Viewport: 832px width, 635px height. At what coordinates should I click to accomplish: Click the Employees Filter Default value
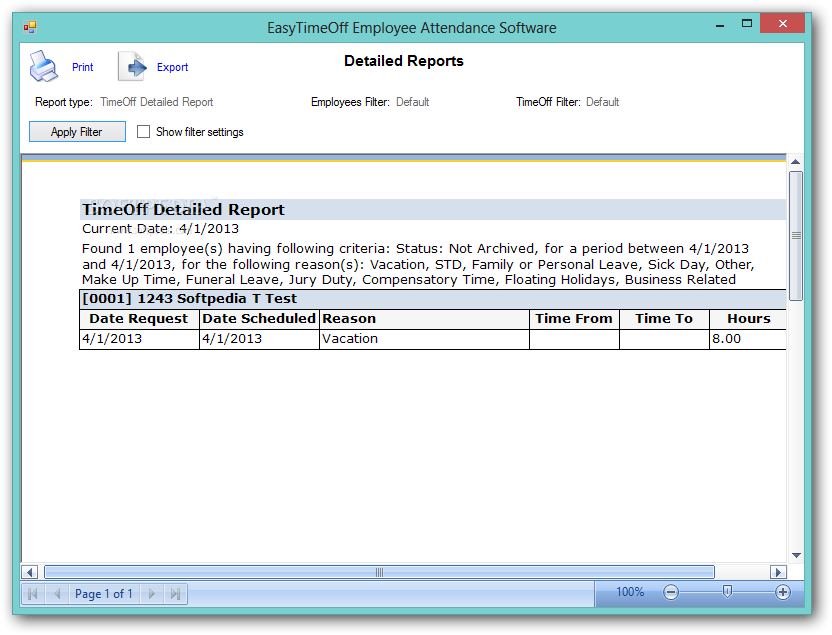[412, 102]
